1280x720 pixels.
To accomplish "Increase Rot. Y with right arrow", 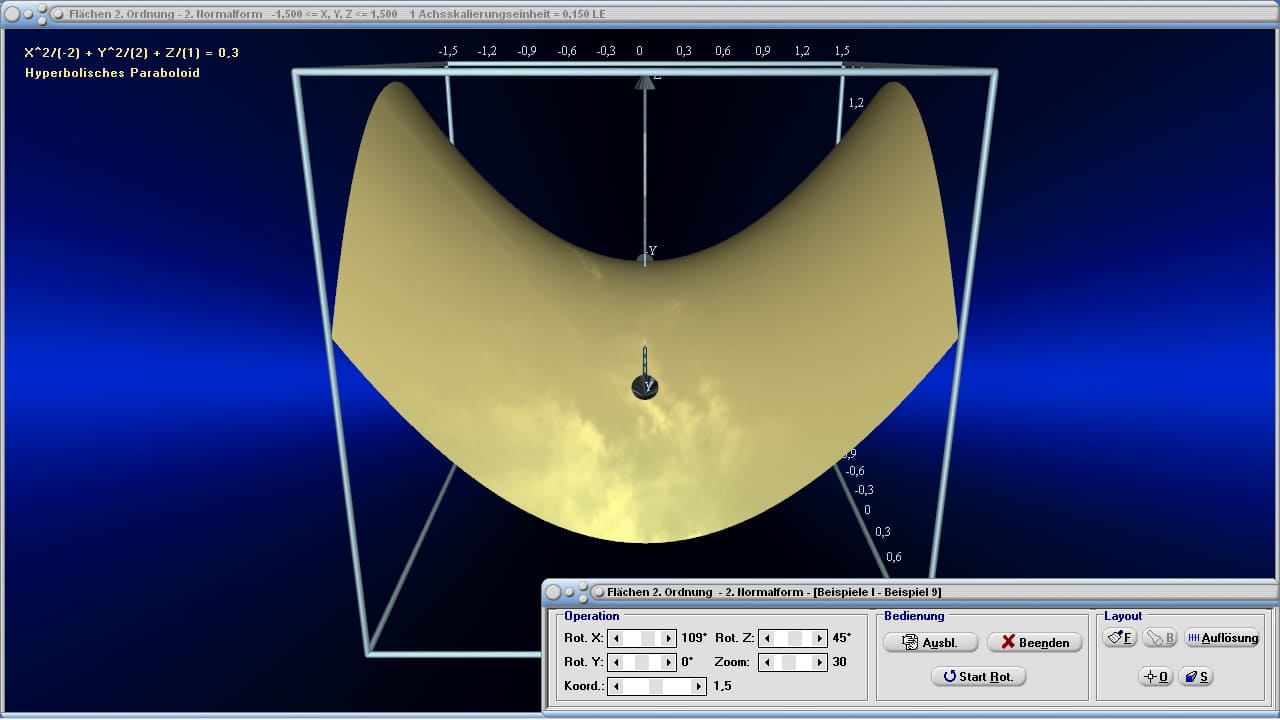I will [669, 662].
